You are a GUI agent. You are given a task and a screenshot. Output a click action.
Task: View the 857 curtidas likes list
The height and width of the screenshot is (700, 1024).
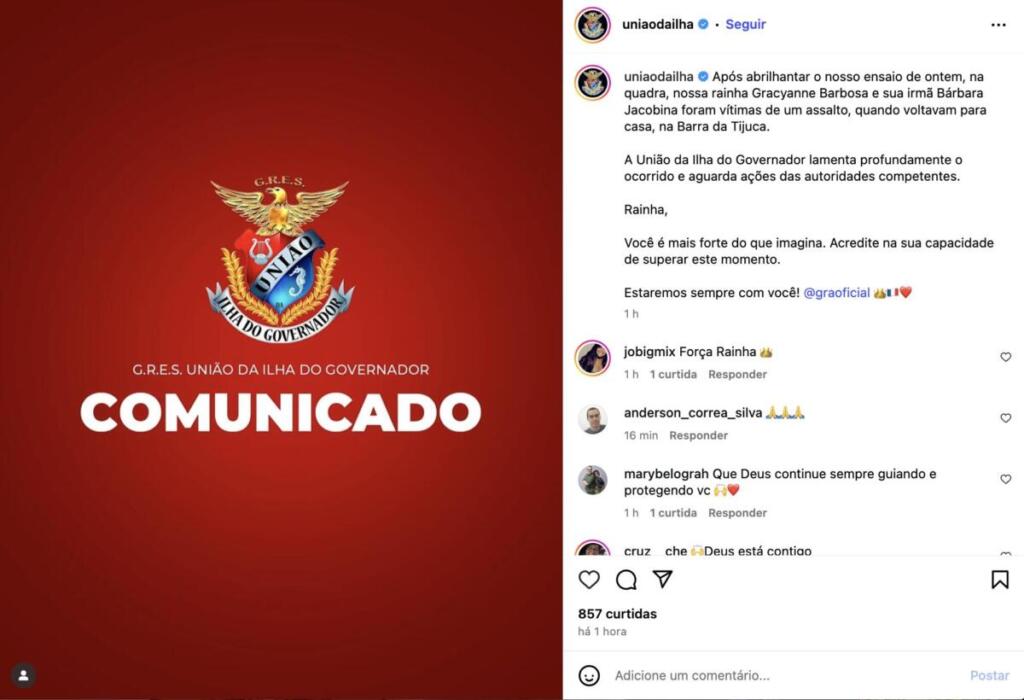617,614
